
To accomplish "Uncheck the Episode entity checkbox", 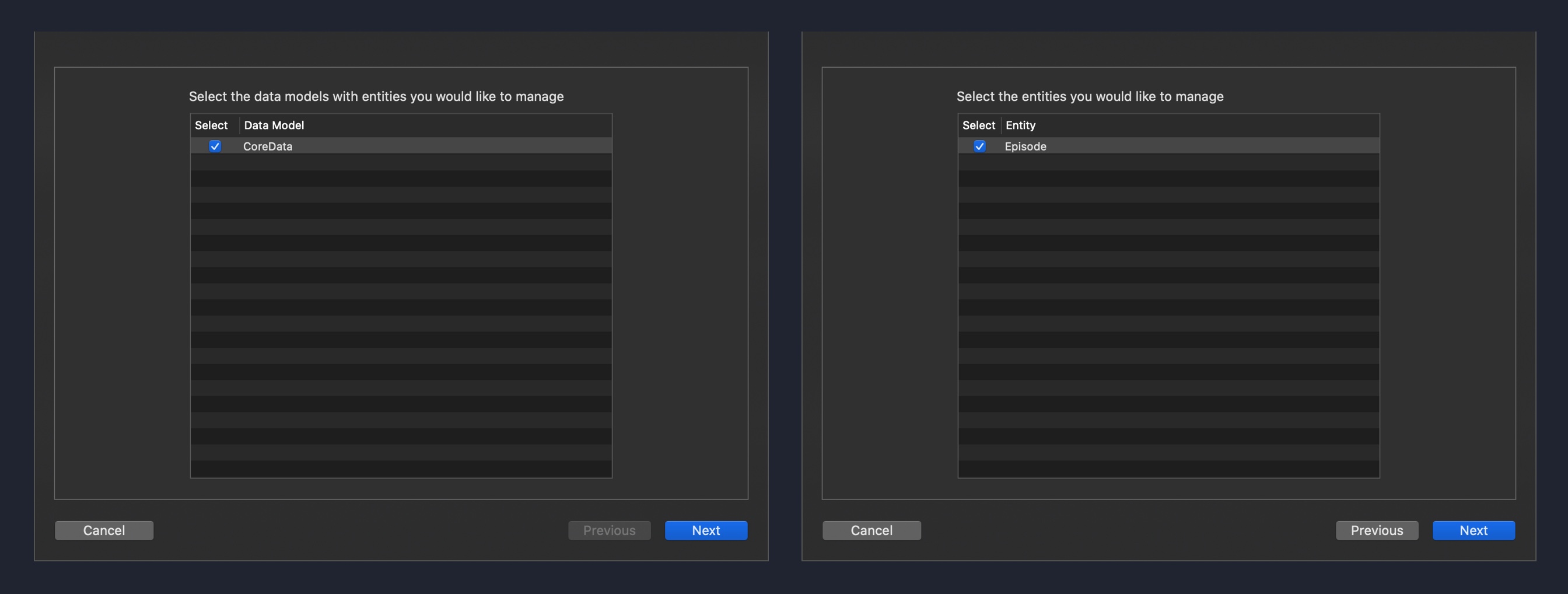I will pos(979,146).
